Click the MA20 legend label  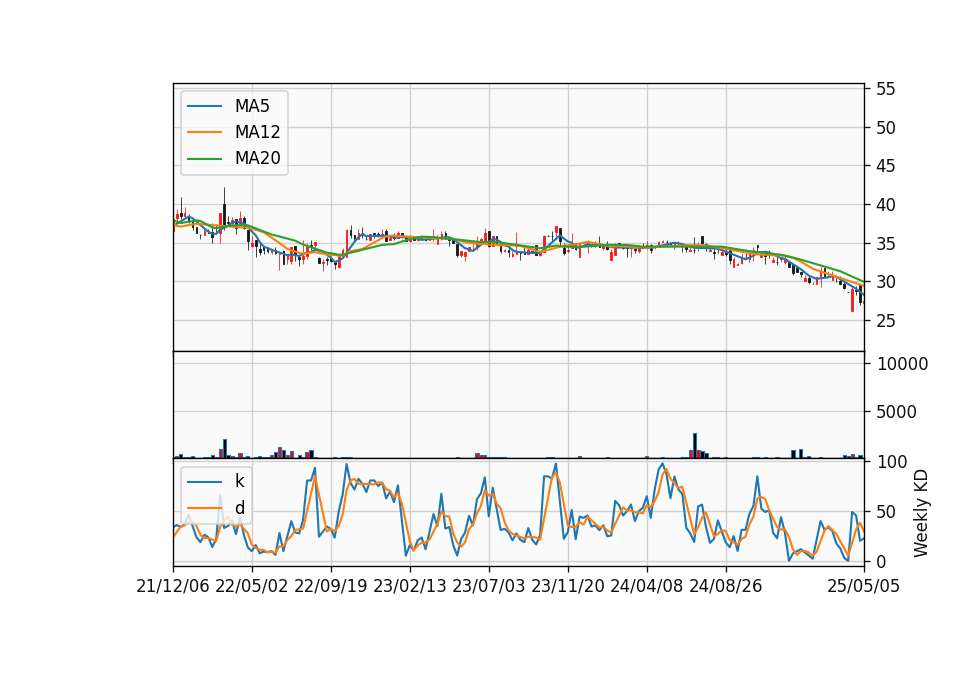(x=257, y=158)
